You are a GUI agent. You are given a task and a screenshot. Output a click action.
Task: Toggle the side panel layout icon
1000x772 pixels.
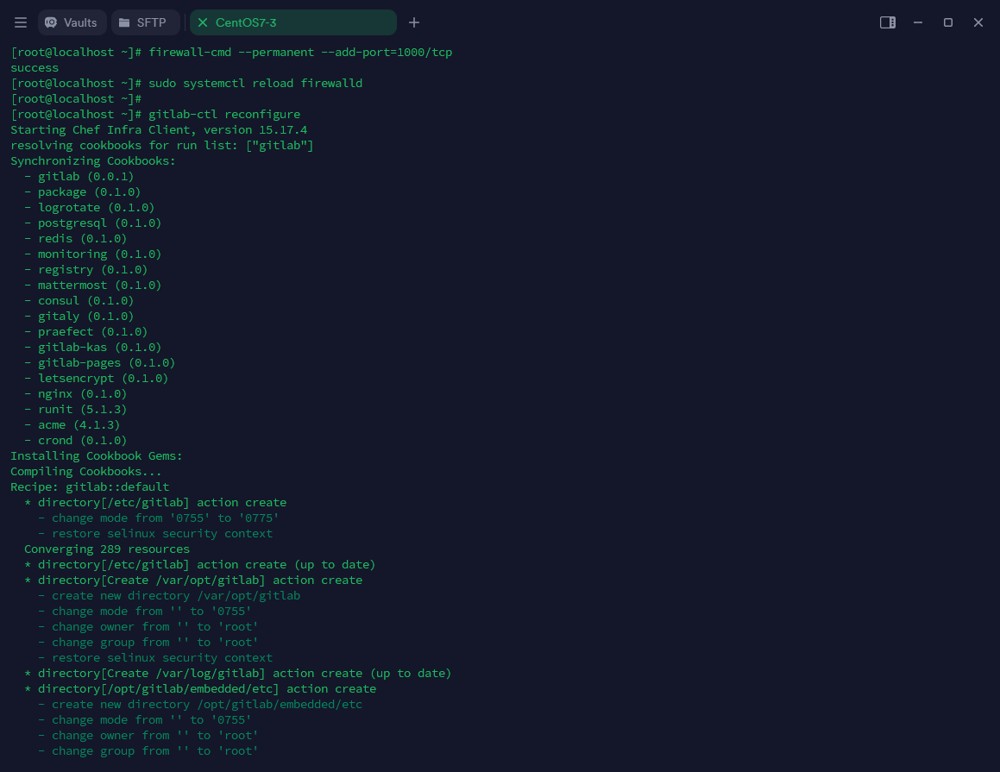coord(887,23)
